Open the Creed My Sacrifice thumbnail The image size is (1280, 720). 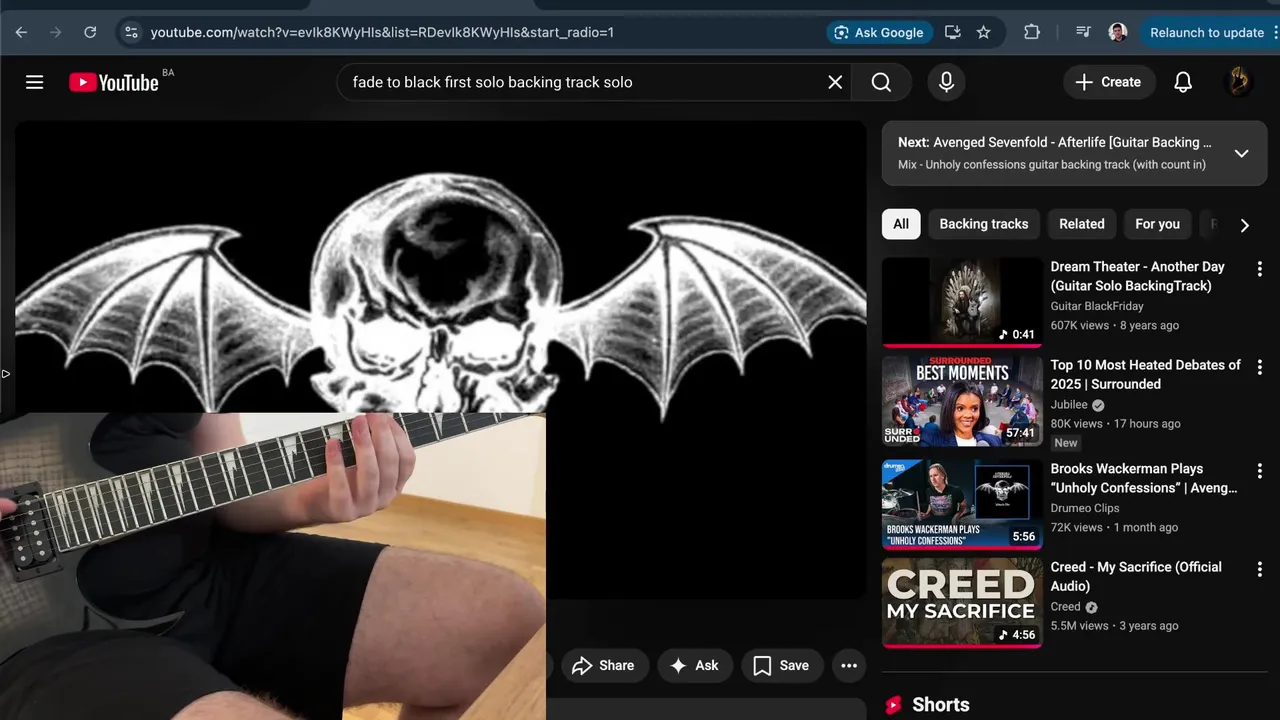[x=962, y=603]
